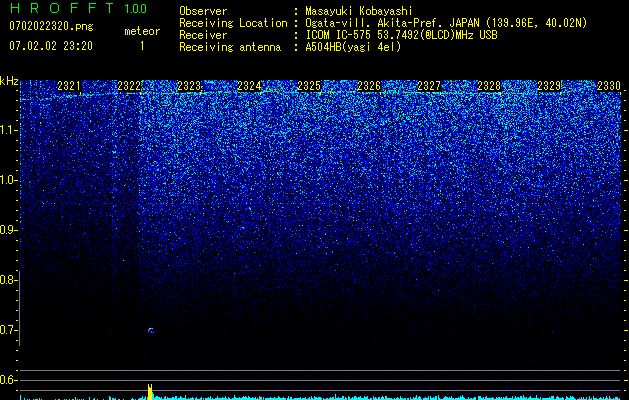Click the meteor label
Viewport: 629px width, 400px height.
tap(142, 31)
